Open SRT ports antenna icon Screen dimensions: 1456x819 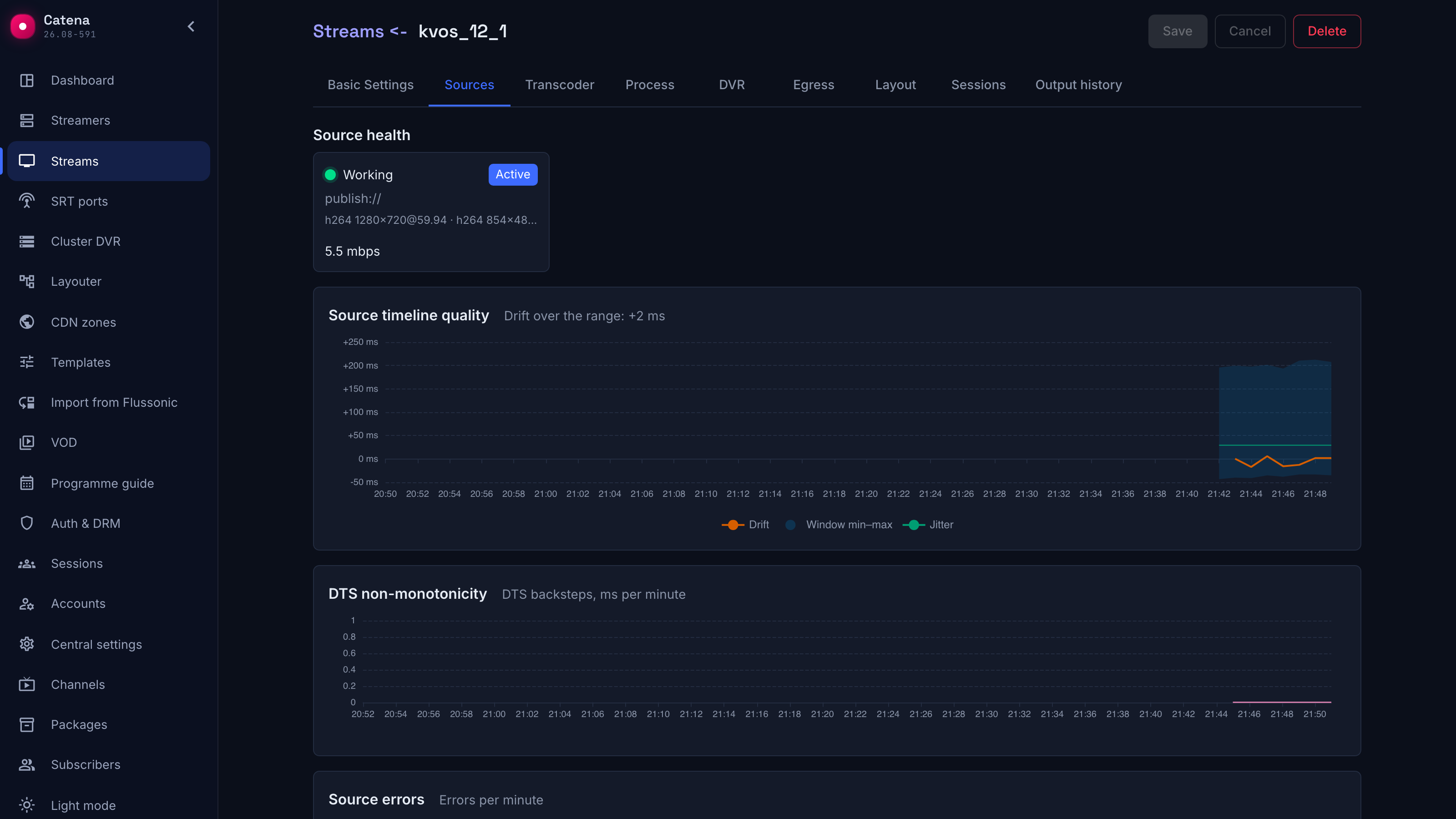point(26,201)
